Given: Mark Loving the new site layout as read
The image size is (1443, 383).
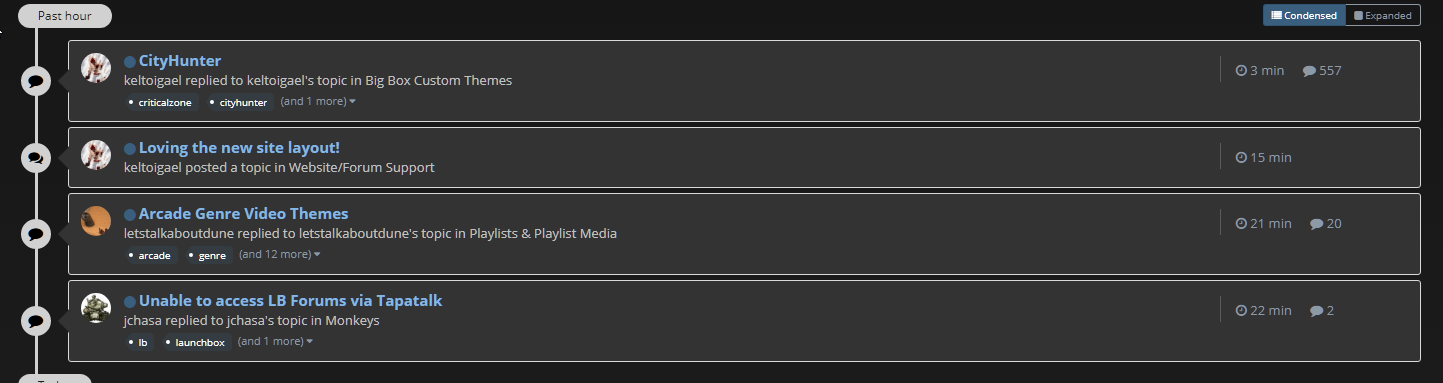Looking at the screenshot, I should tap(130, 149).
